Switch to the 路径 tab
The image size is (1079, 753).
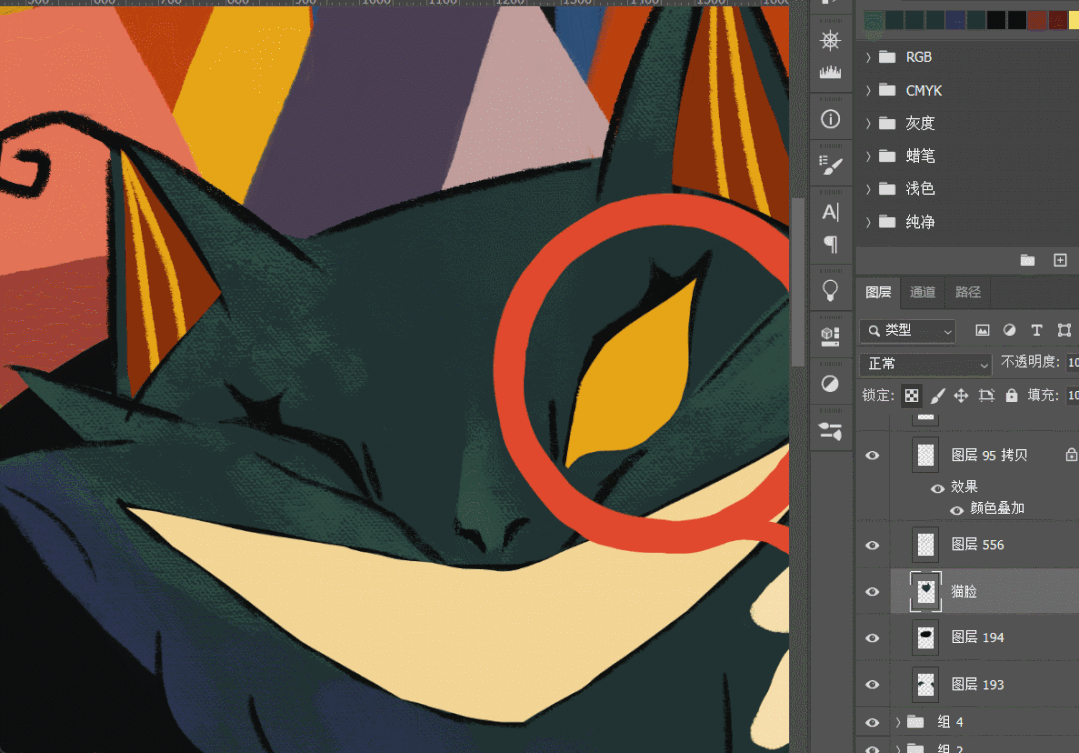[968, 293]
